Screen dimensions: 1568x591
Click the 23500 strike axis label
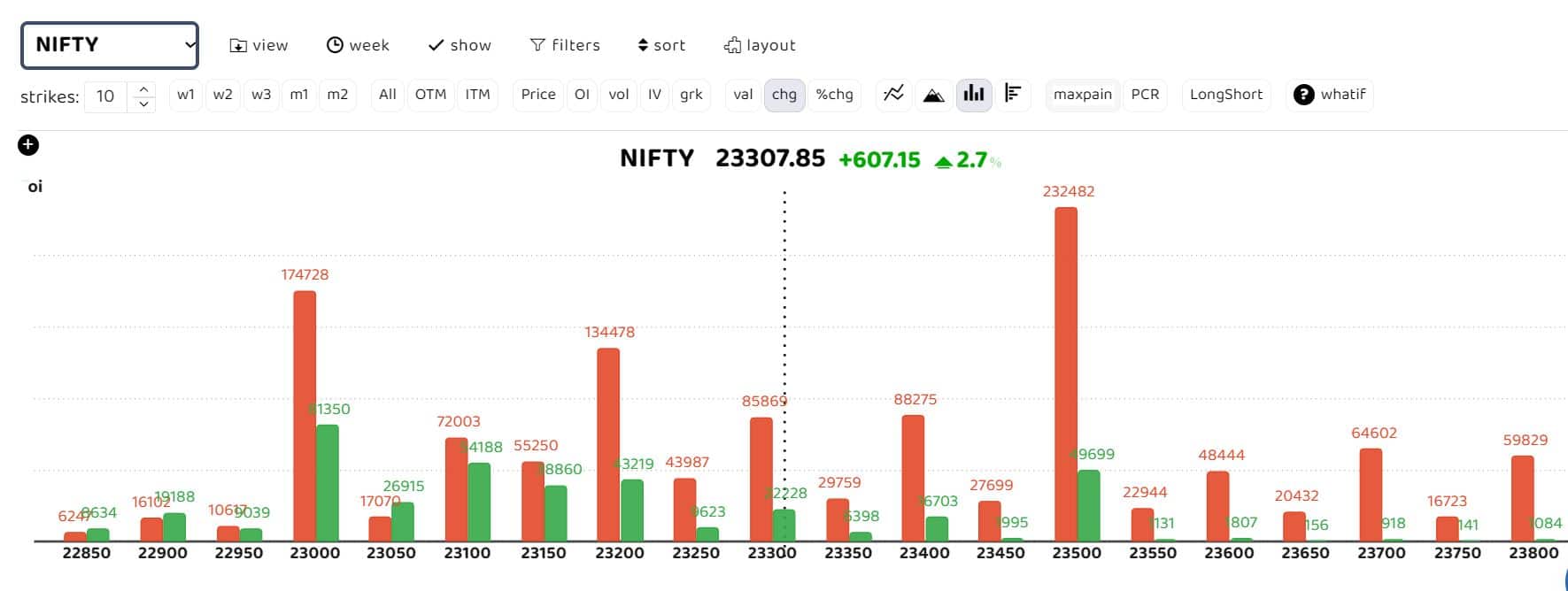click(1077, 553)
